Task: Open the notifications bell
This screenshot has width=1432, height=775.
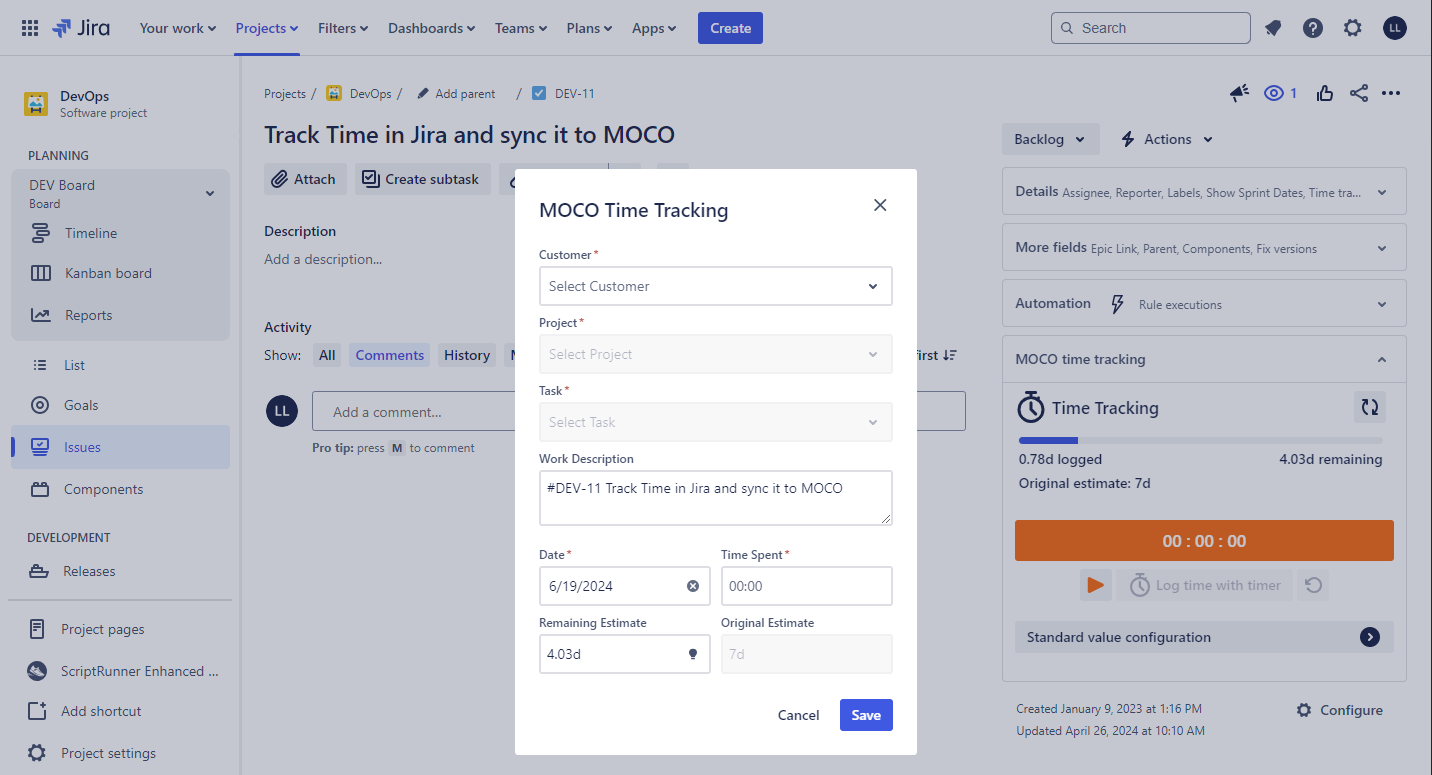Action: tap(1273, 28)
